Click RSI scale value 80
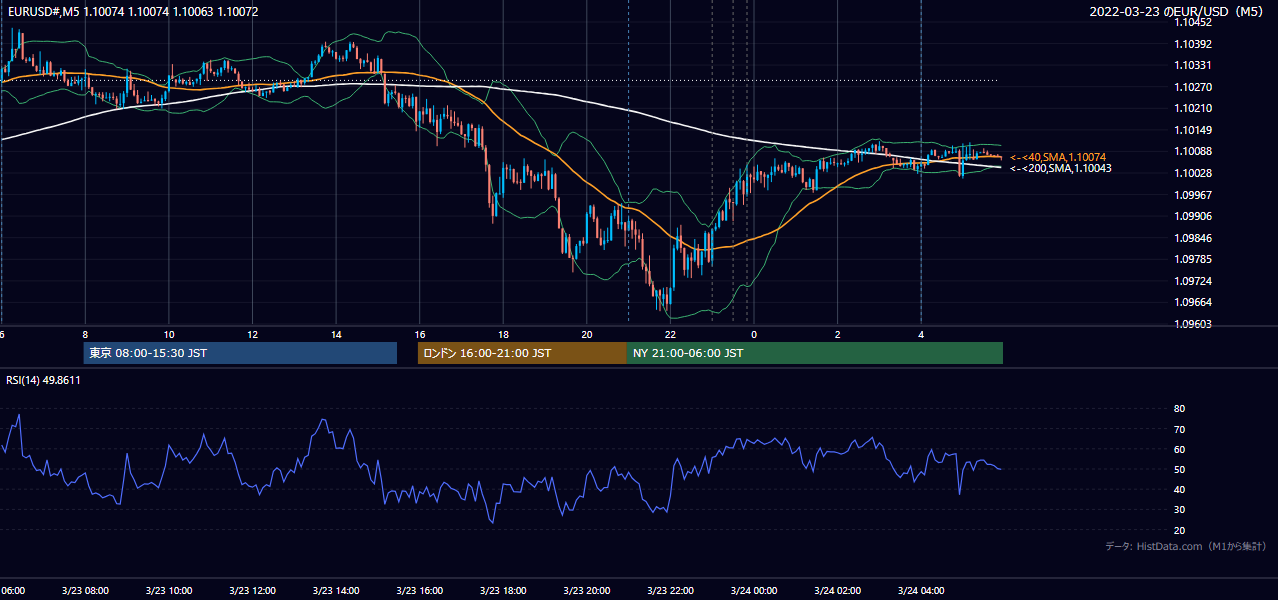 tap(1179, 409)
